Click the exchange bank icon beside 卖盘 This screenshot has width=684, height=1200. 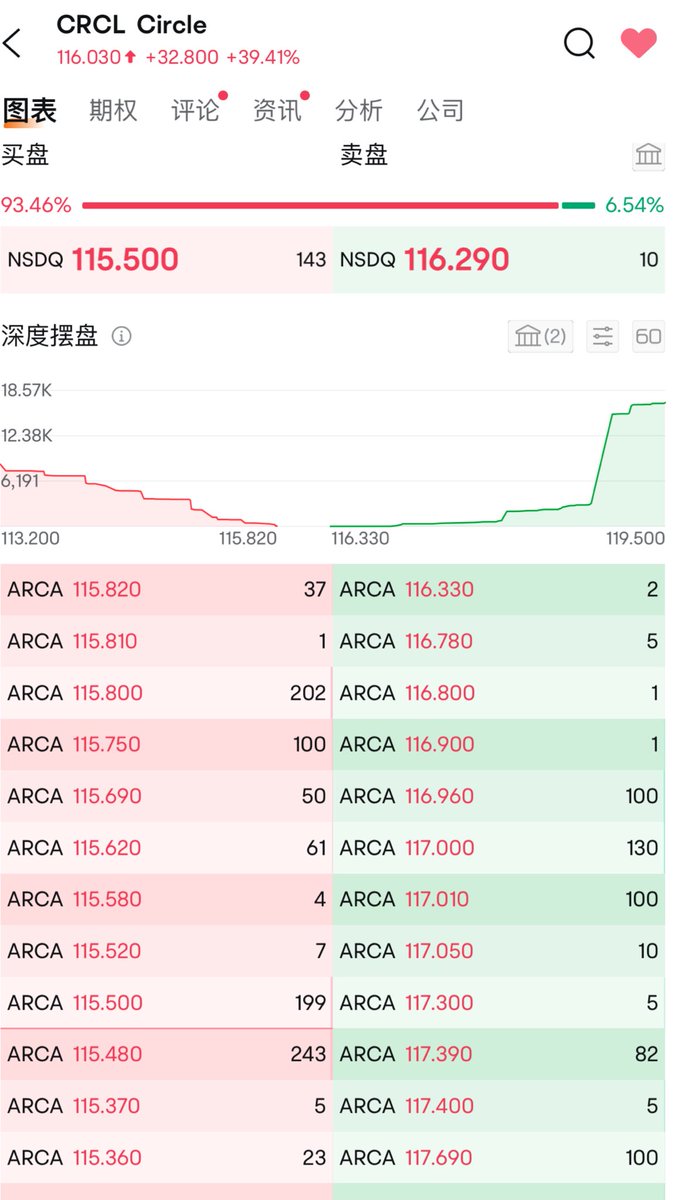coord(648,155)
